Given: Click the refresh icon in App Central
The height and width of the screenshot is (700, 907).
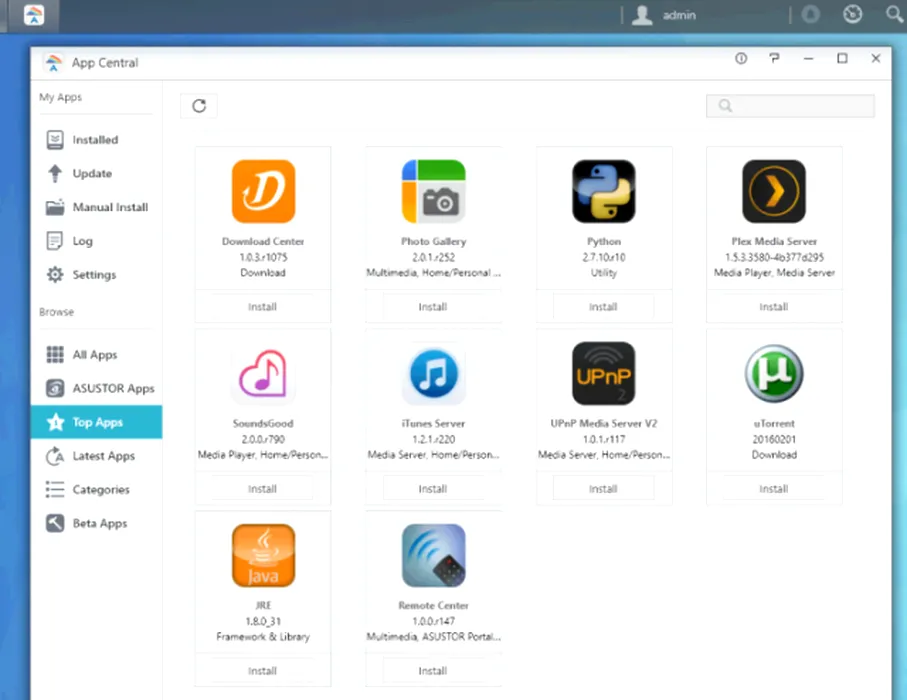Looking at the screenshot, I should 199,106.
